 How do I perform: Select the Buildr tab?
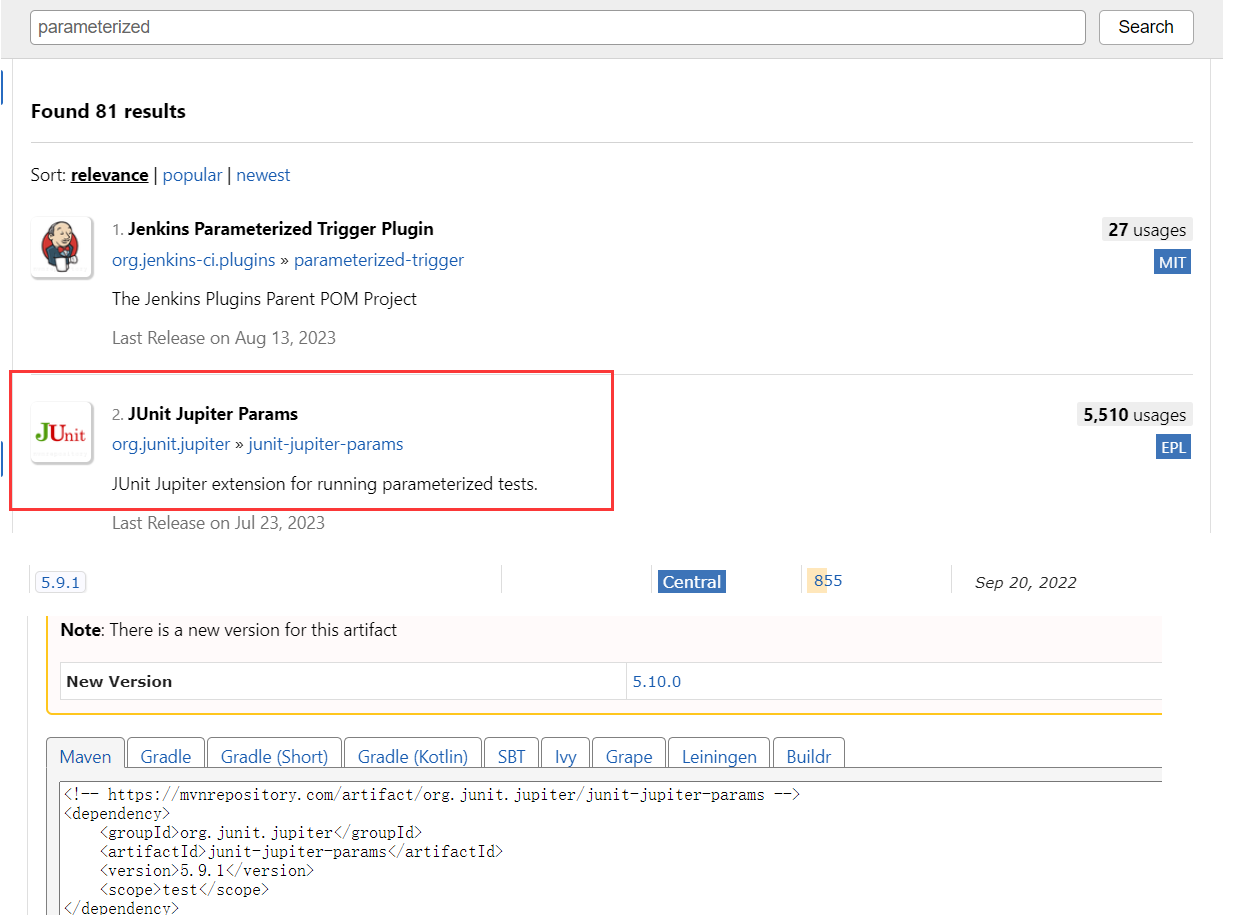(809, 756)
